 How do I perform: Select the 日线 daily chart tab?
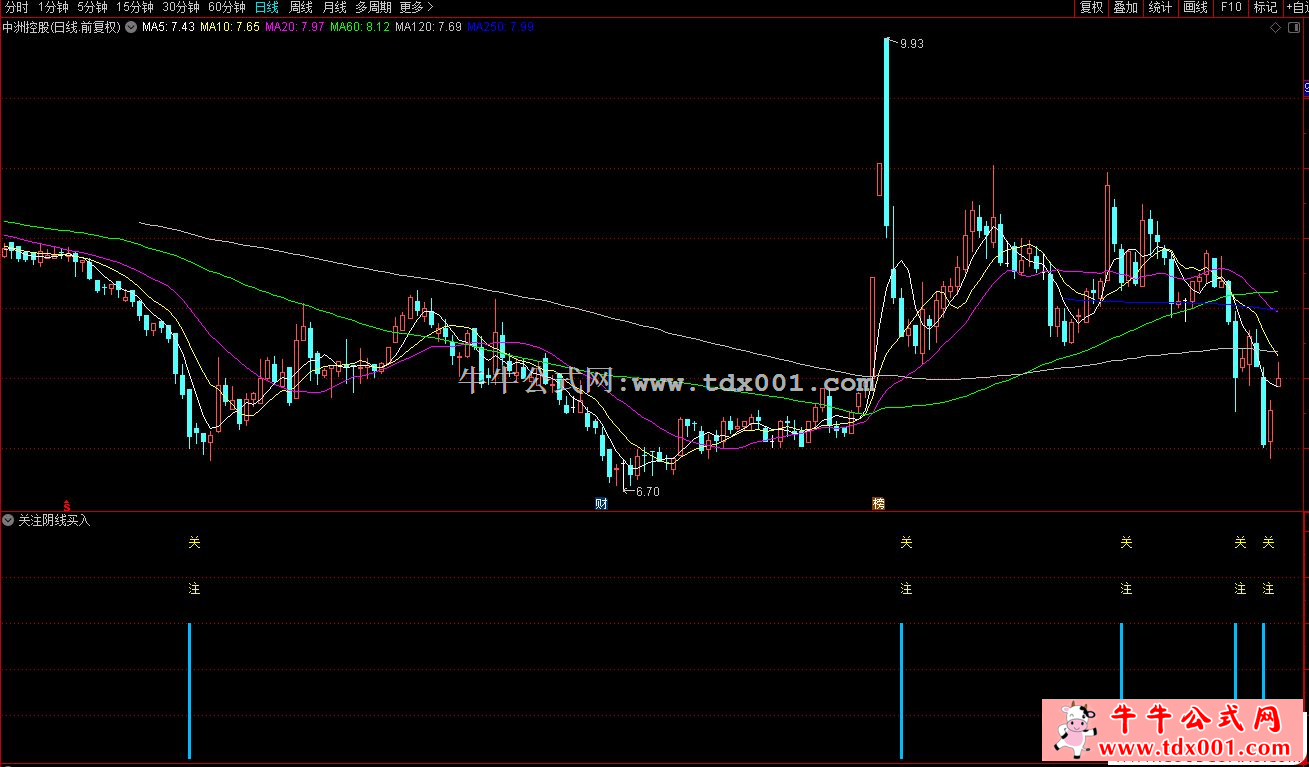click(267, 7)
